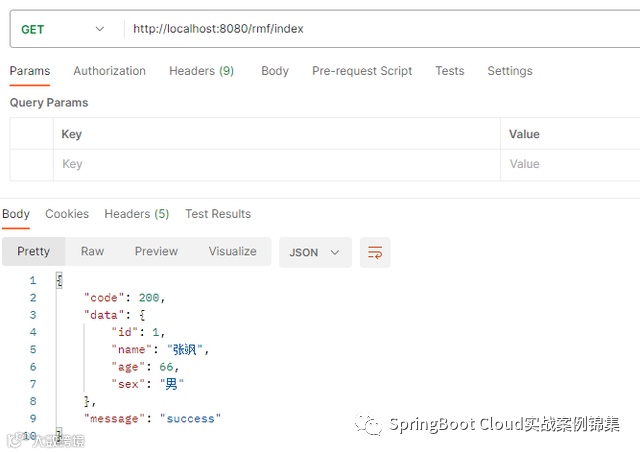
Task: Open the Headers (9) request tab
Action: (201, 71)
